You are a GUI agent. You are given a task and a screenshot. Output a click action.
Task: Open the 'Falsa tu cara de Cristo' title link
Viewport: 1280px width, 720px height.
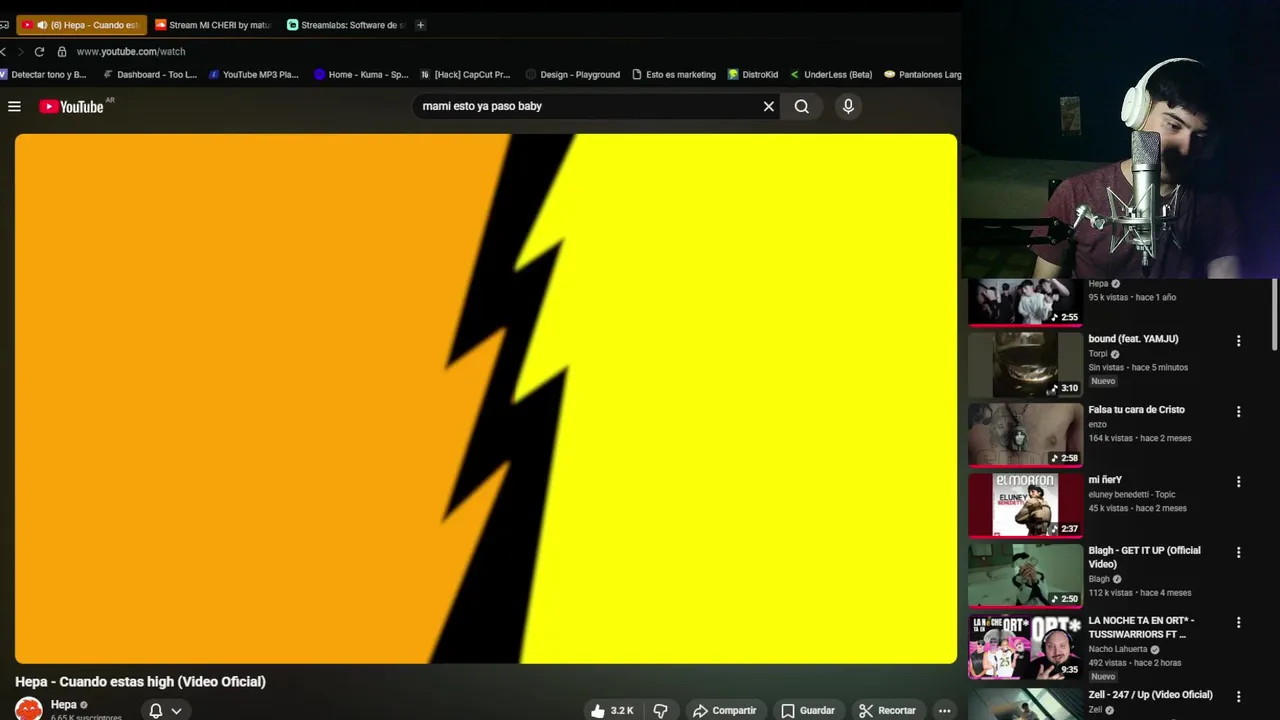point(1136,409)
